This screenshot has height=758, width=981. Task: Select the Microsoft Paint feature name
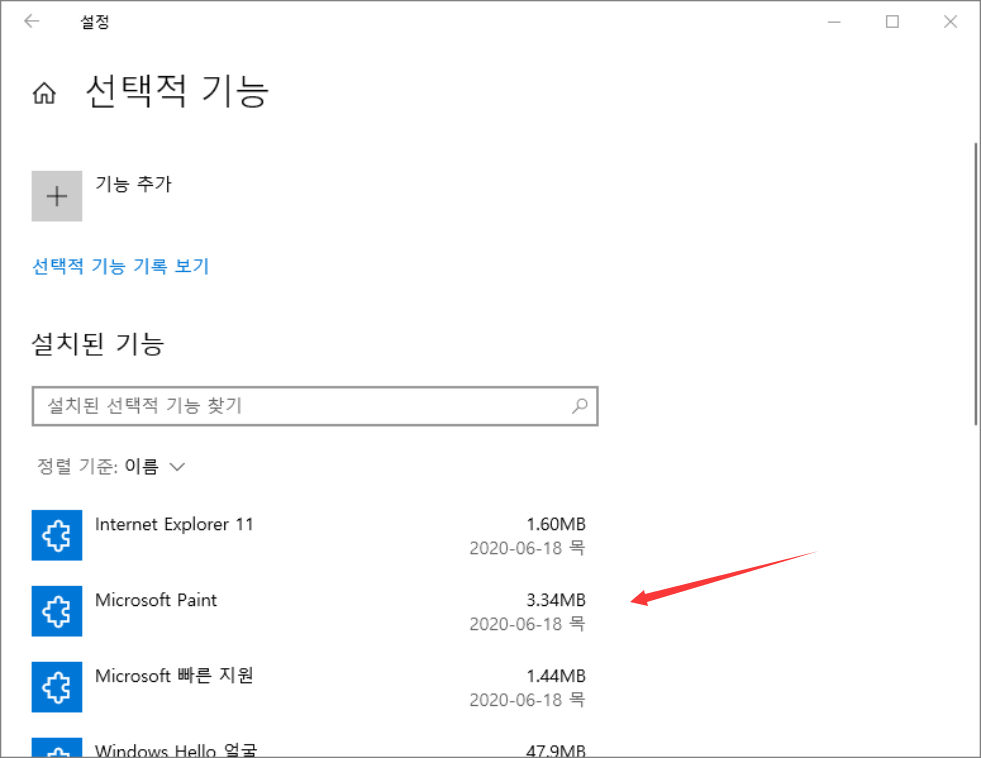(156, 600)
